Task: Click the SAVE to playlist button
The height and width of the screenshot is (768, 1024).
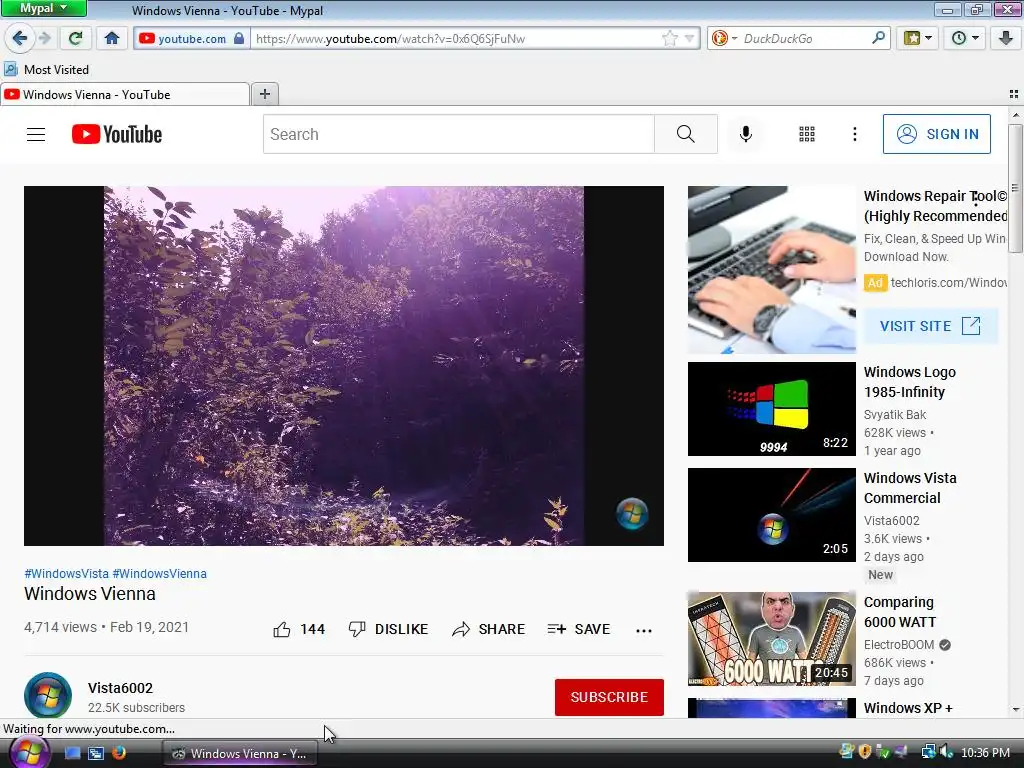Action: click(x=579, y=630)
